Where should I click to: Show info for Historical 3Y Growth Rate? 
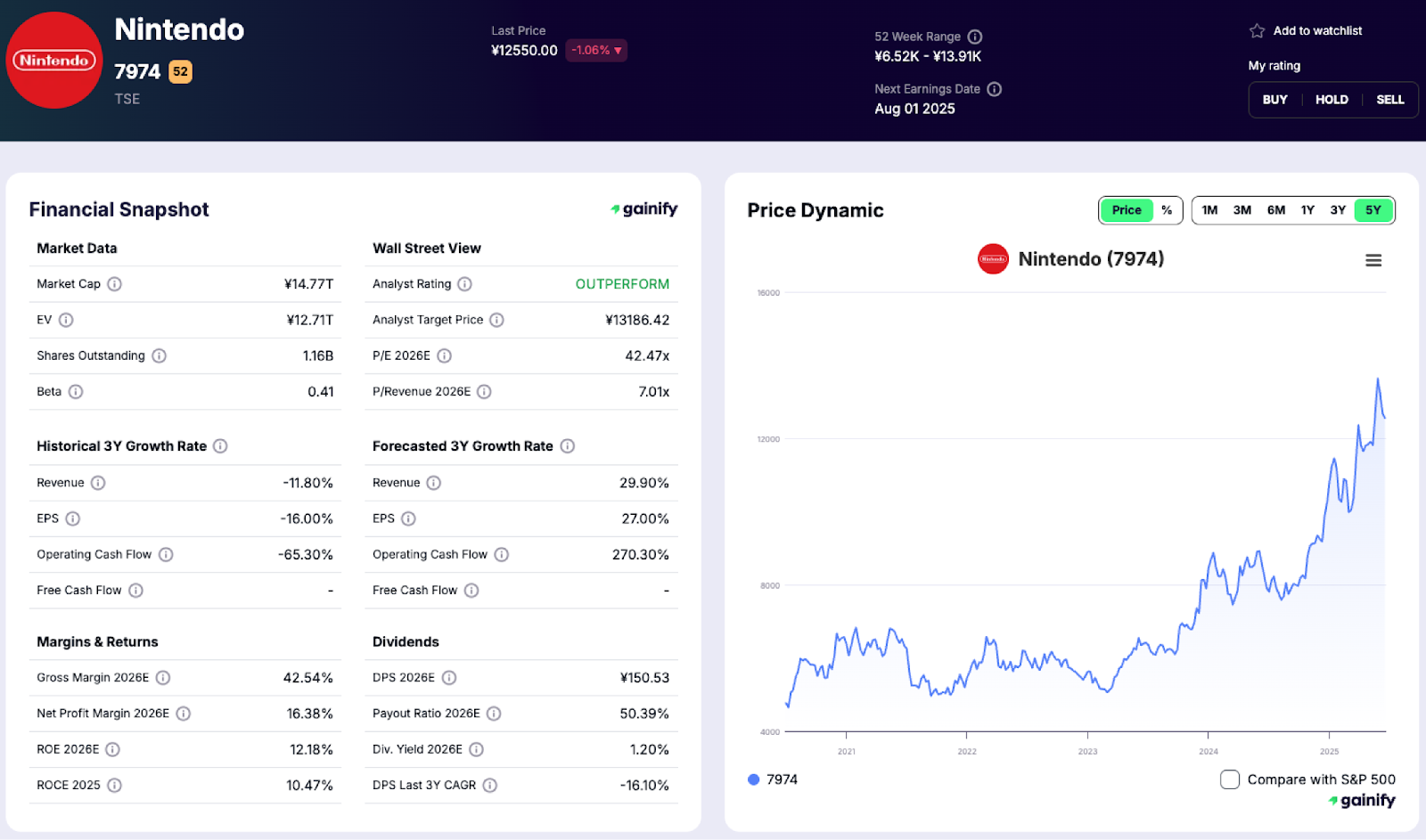[220, 446]
